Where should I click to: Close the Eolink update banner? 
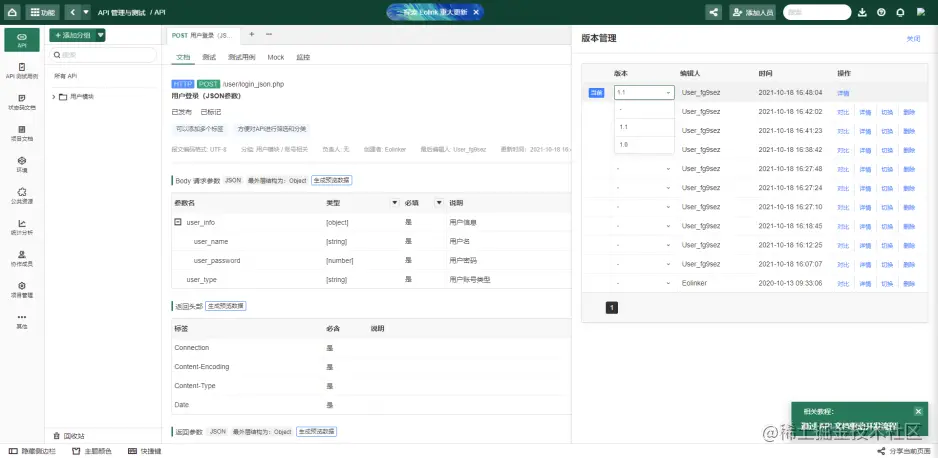coord(476,12)
